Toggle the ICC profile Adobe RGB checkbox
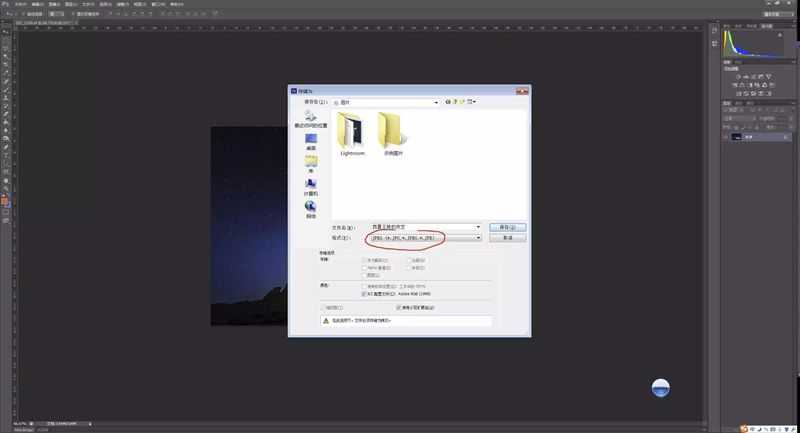This screenshot has height=433, width=800. 364,294
